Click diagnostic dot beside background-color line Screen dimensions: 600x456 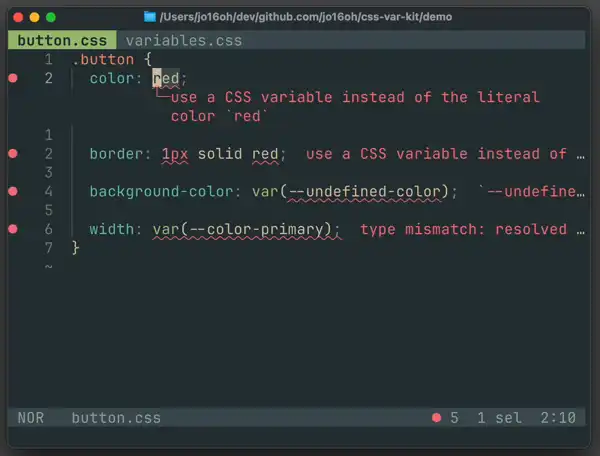click(x=13, y=191)
